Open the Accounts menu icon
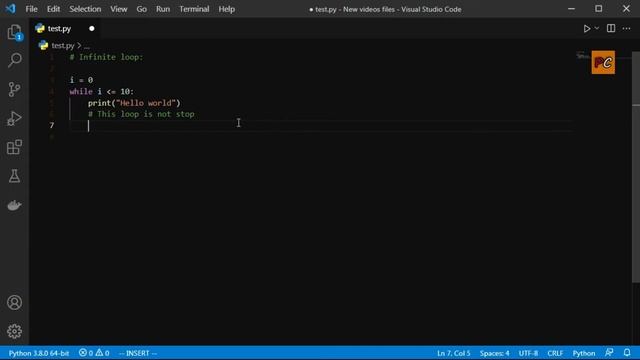 click(14, 302)
